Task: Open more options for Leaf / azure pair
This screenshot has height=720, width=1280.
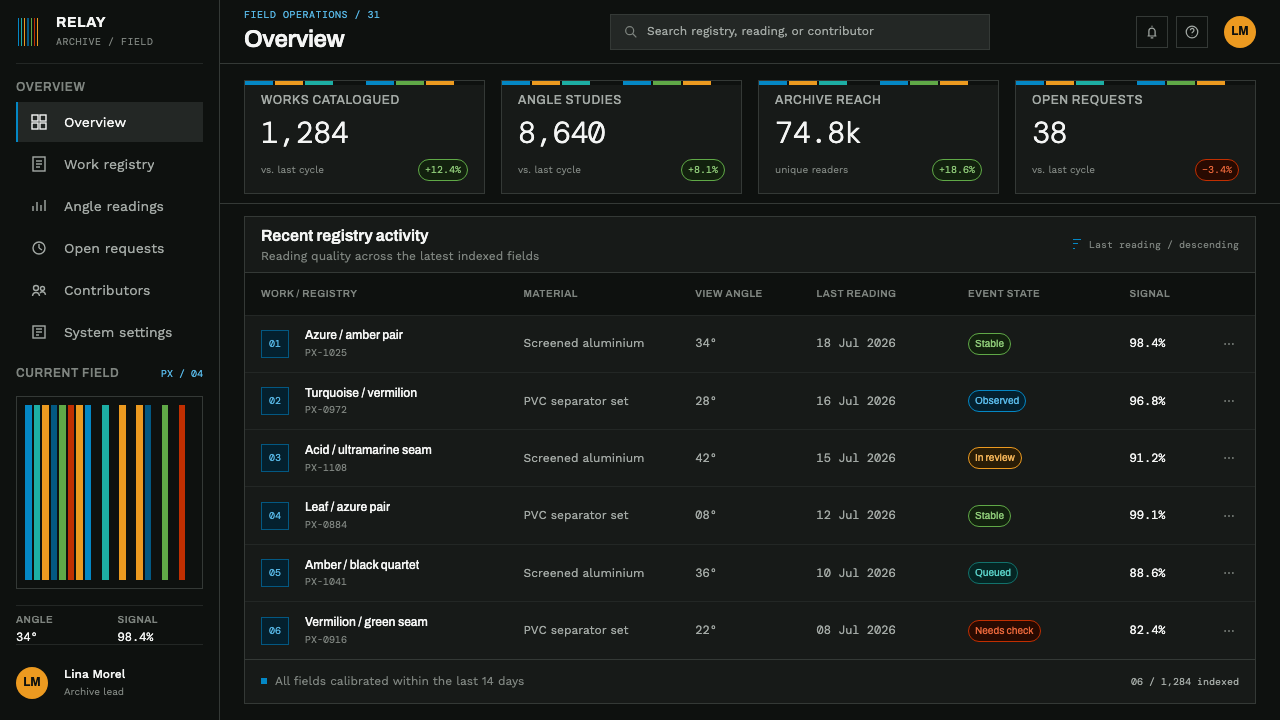Action: point(1229,516)
